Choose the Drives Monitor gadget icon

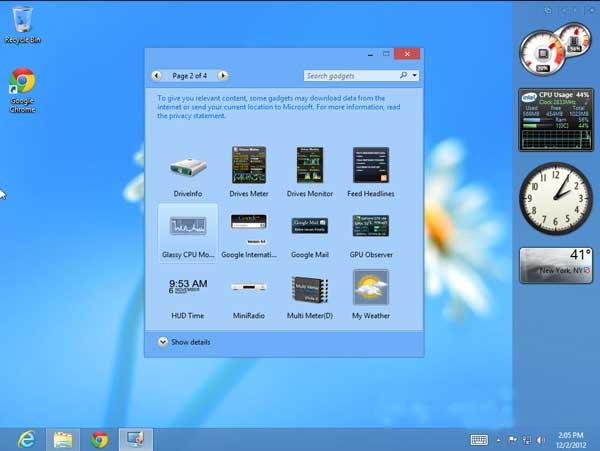tap(310, 165)
